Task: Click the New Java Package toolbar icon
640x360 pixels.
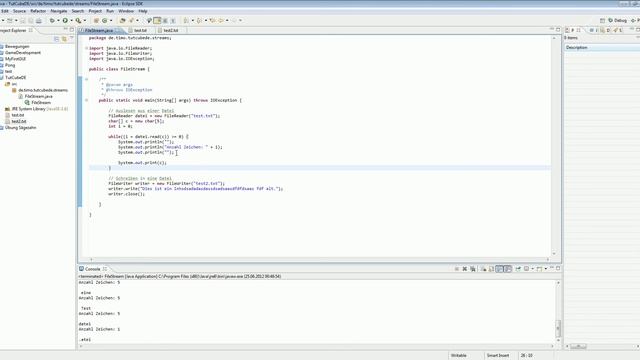Action: point(96,20)
